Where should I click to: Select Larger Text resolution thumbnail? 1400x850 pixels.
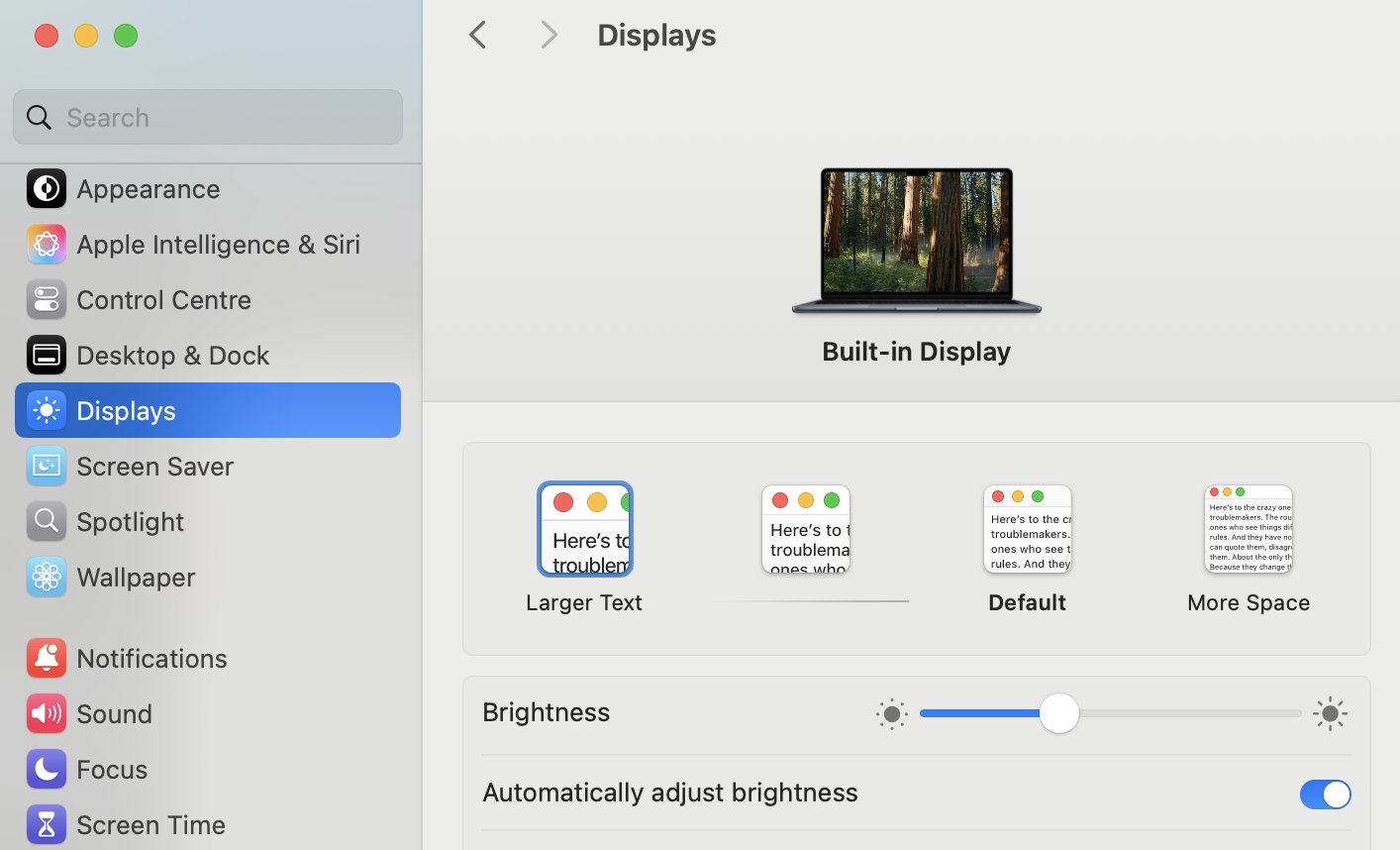pos(585,529)
